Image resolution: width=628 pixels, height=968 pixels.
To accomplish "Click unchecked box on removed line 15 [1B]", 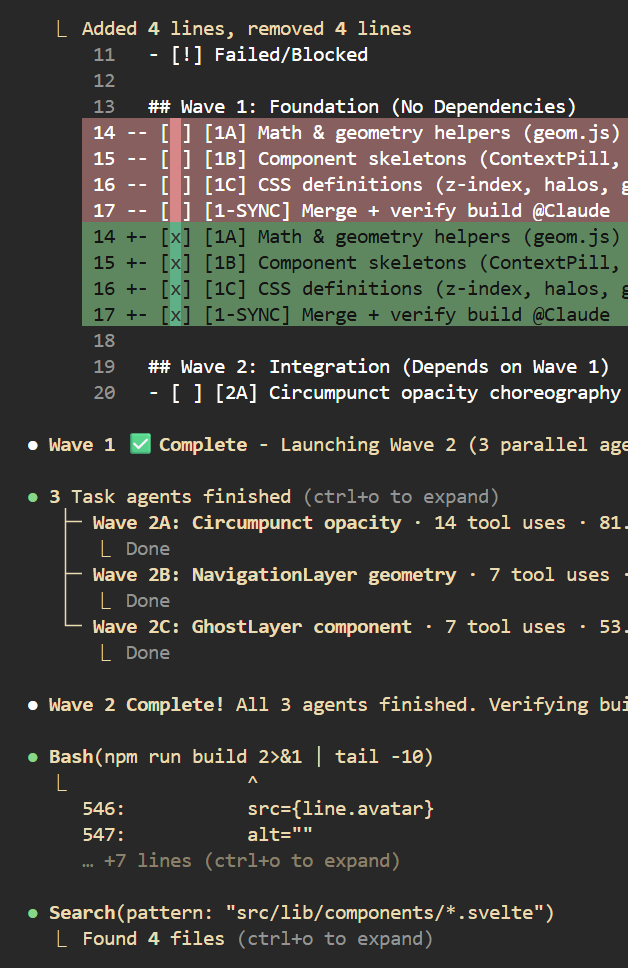I will pyautogui.click(x=175, y=159).
